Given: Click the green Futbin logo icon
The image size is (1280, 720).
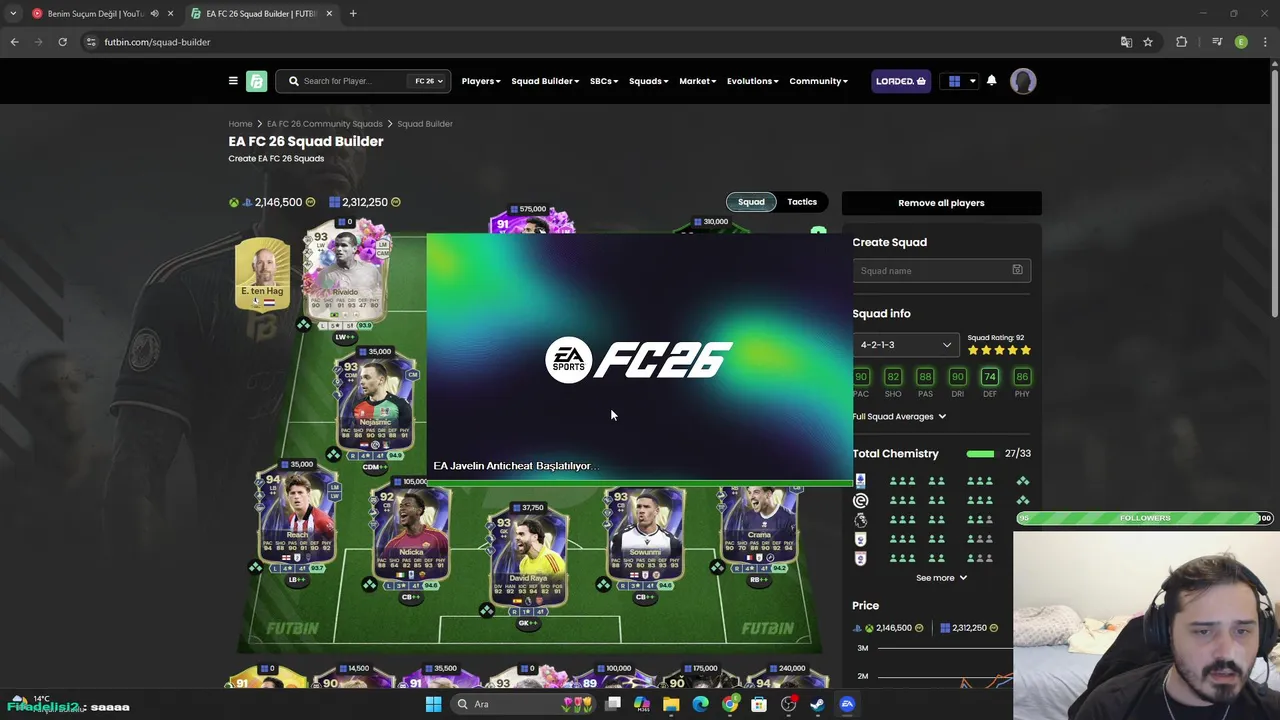Looking at the screenshot, I should 257,81.
